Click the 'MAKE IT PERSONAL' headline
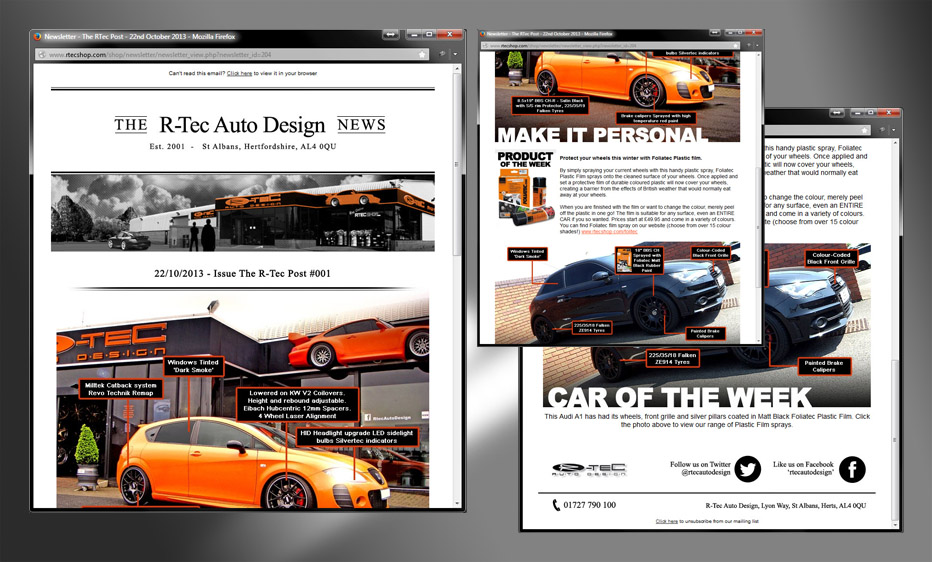 click(x=602, y=135)
